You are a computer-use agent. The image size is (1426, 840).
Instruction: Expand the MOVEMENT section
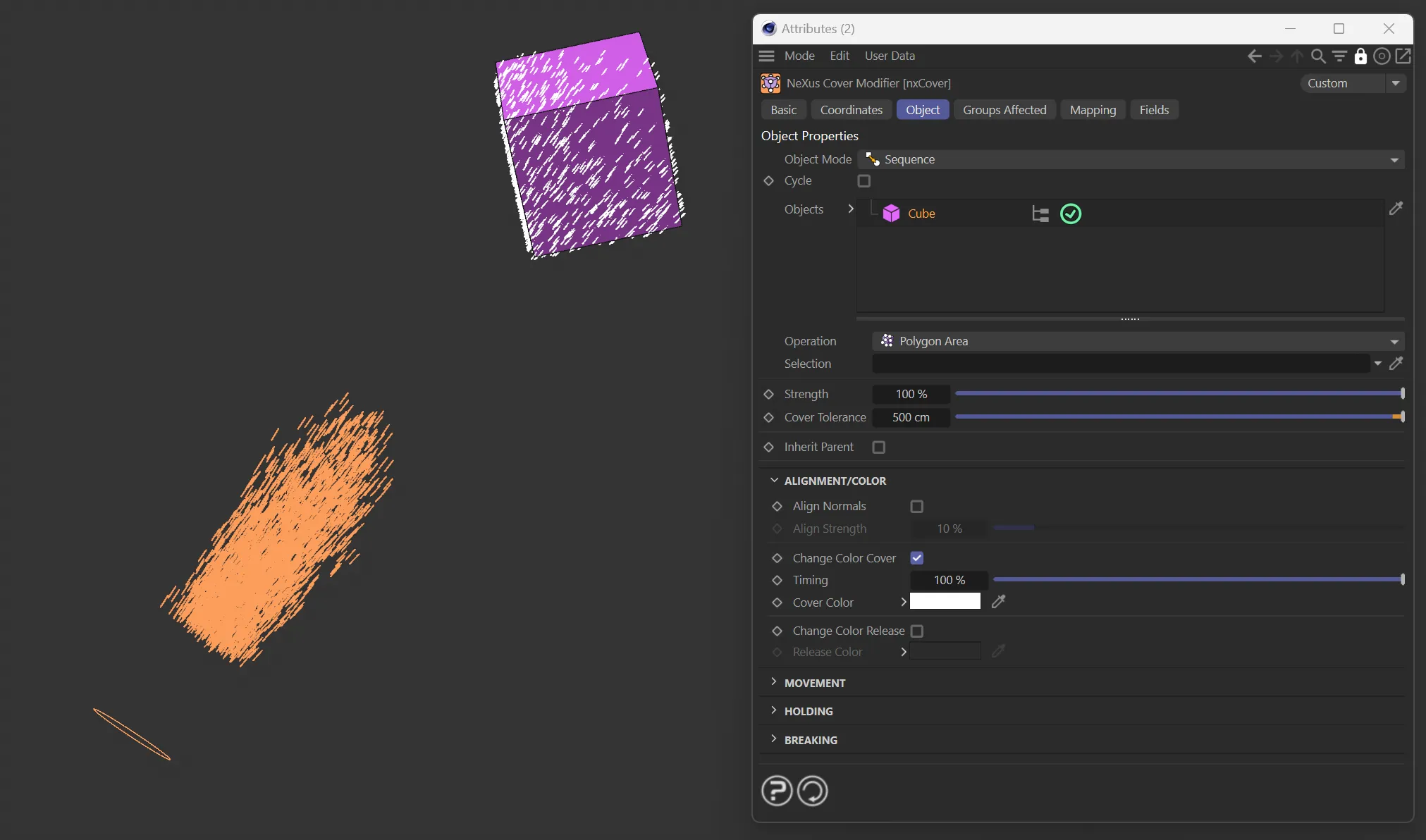coord(814,683)
